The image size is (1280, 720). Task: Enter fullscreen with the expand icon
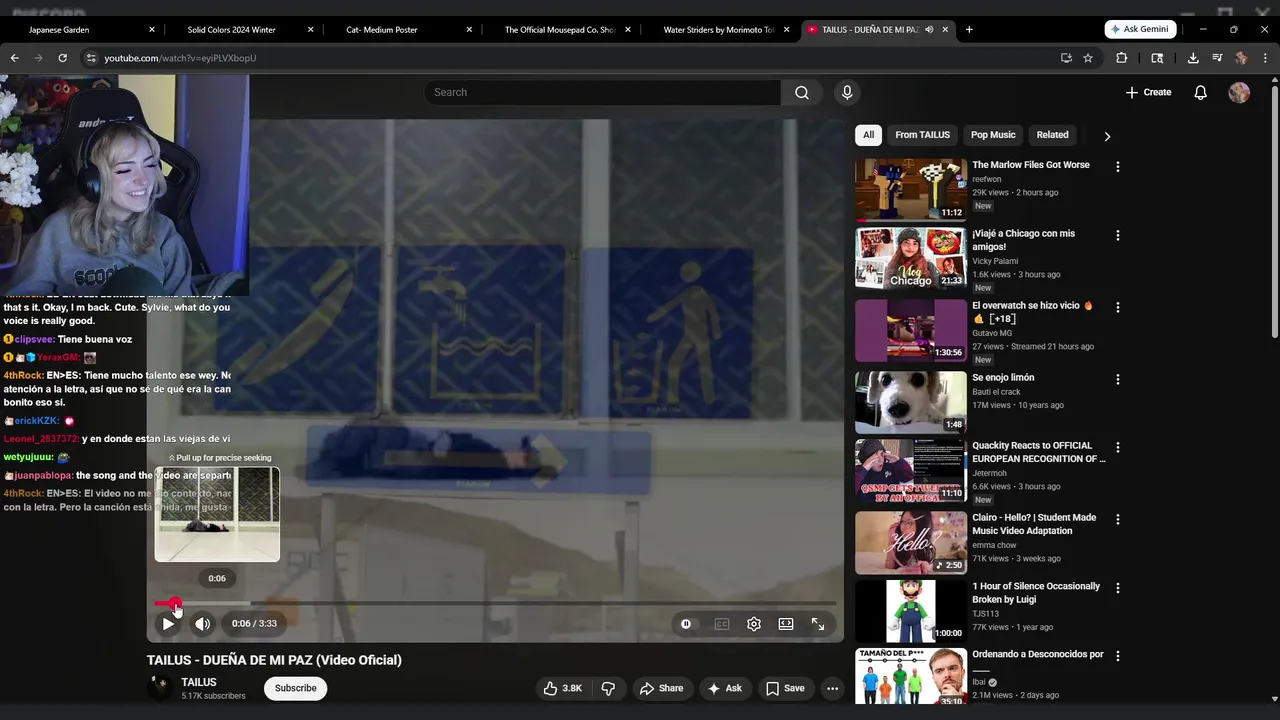pos(818,624)
